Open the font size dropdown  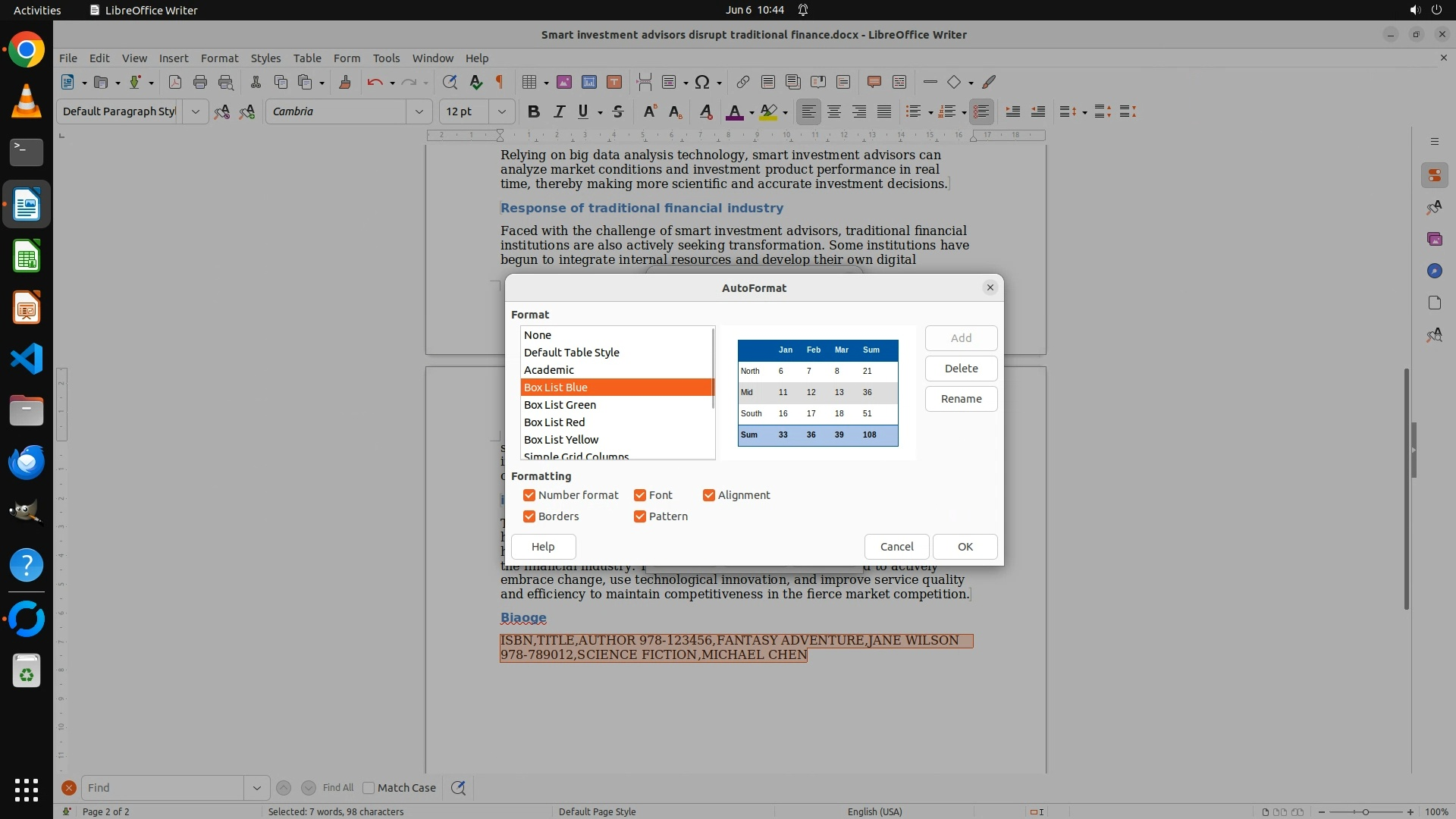pos(501,111)
